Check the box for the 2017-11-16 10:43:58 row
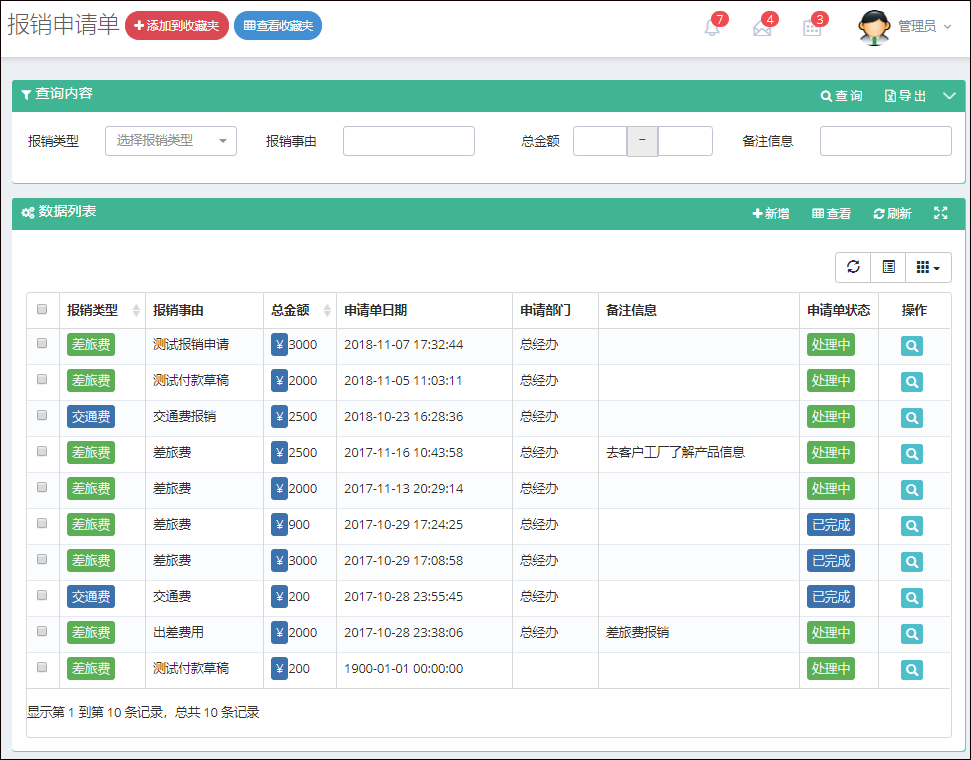 tap(42, 451)
